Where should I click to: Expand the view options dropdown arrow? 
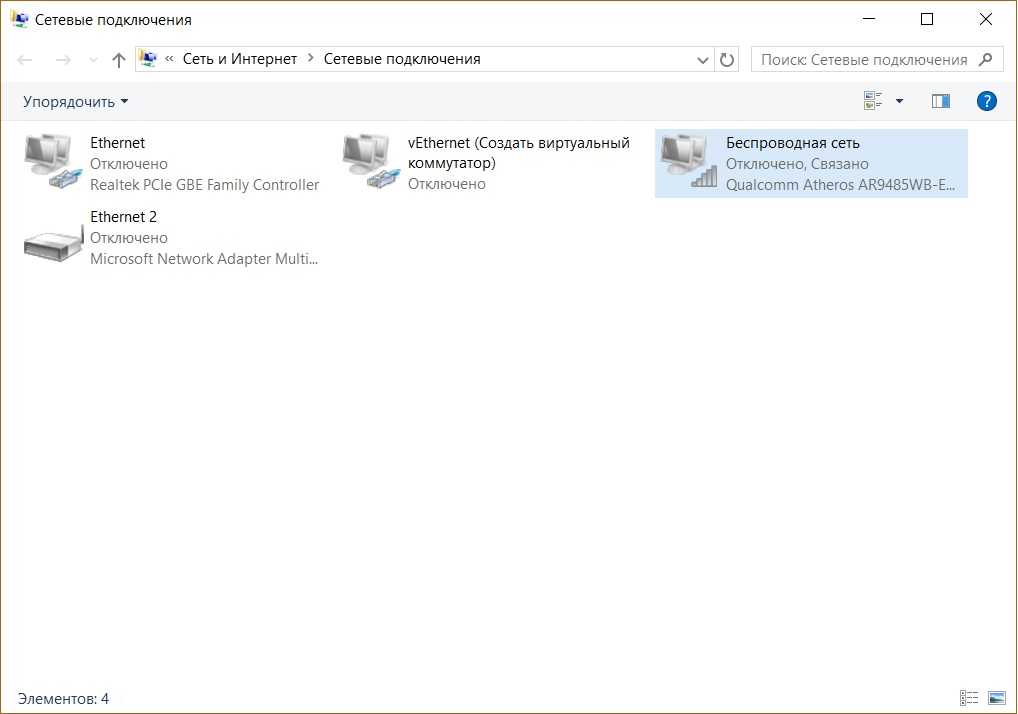[899, 101]
